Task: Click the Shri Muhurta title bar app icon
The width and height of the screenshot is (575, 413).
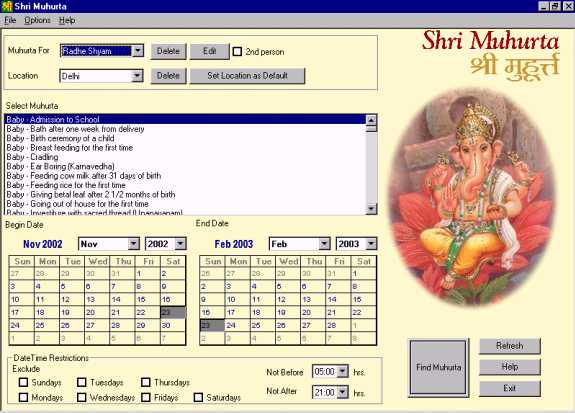Action: pos(7,6)
